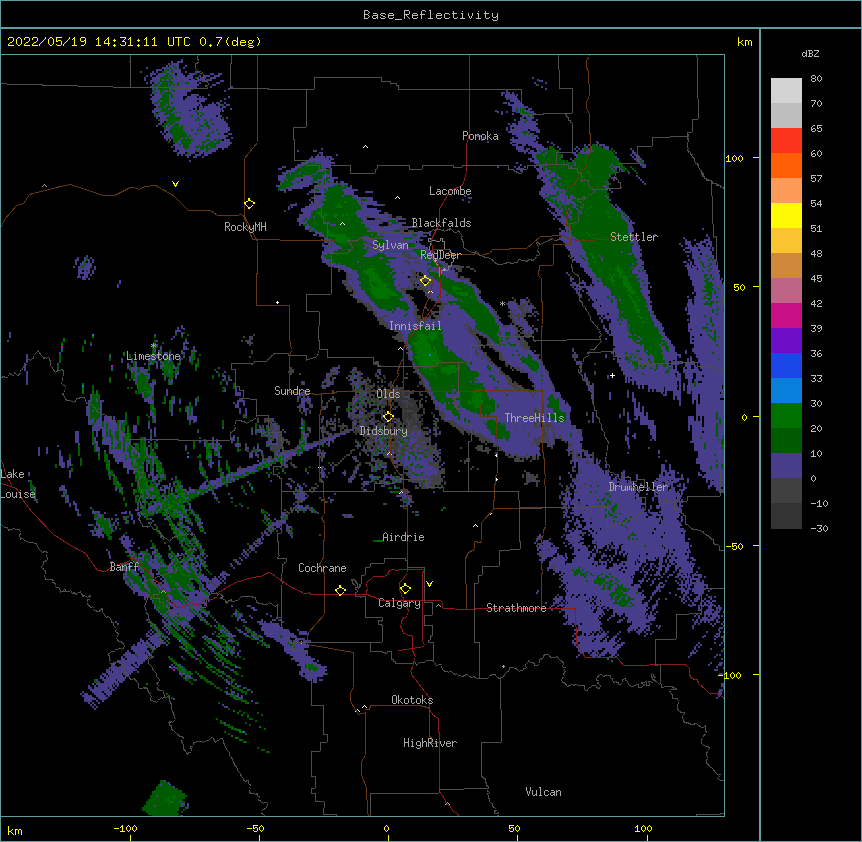Click the RockyMH city label

pos(245,227)
